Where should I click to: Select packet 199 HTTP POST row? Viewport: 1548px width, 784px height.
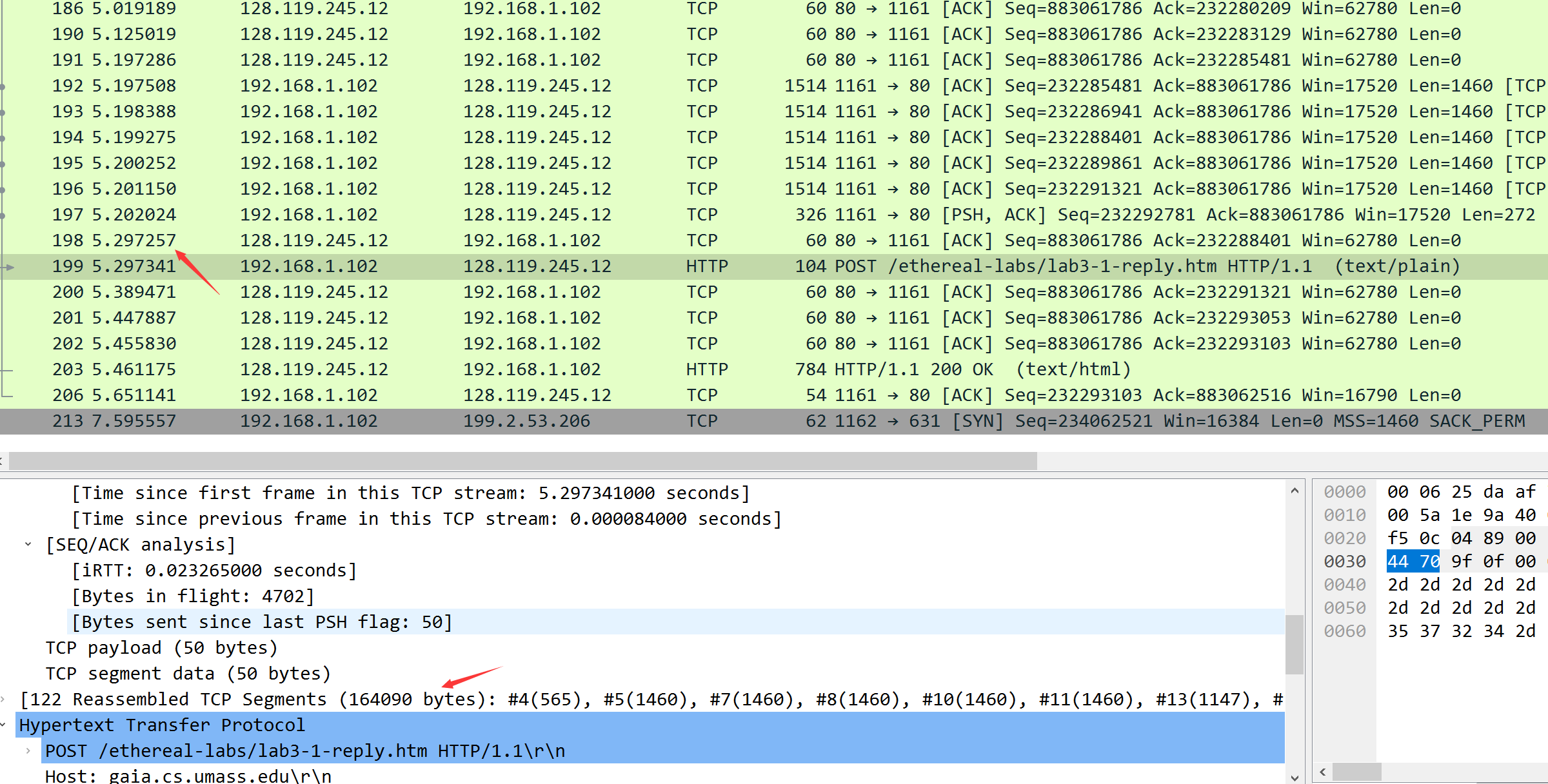coord(774,266)
